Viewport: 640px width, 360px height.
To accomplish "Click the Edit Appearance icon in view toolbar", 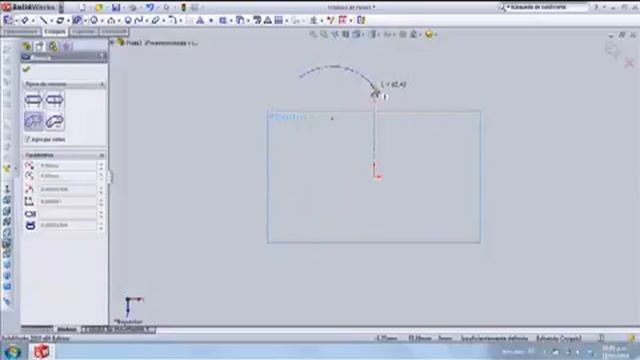I will [x=429, y=35].
